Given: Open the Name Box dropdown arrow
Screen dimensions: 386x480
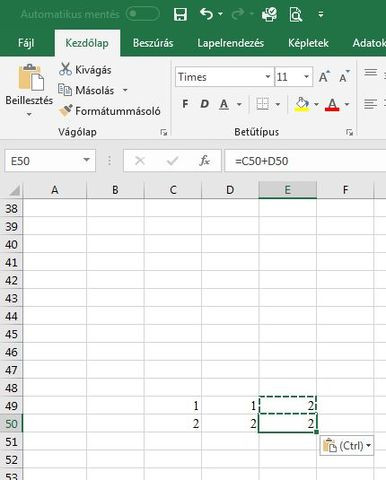Looking at the screenshot, I should pos(87,160).
